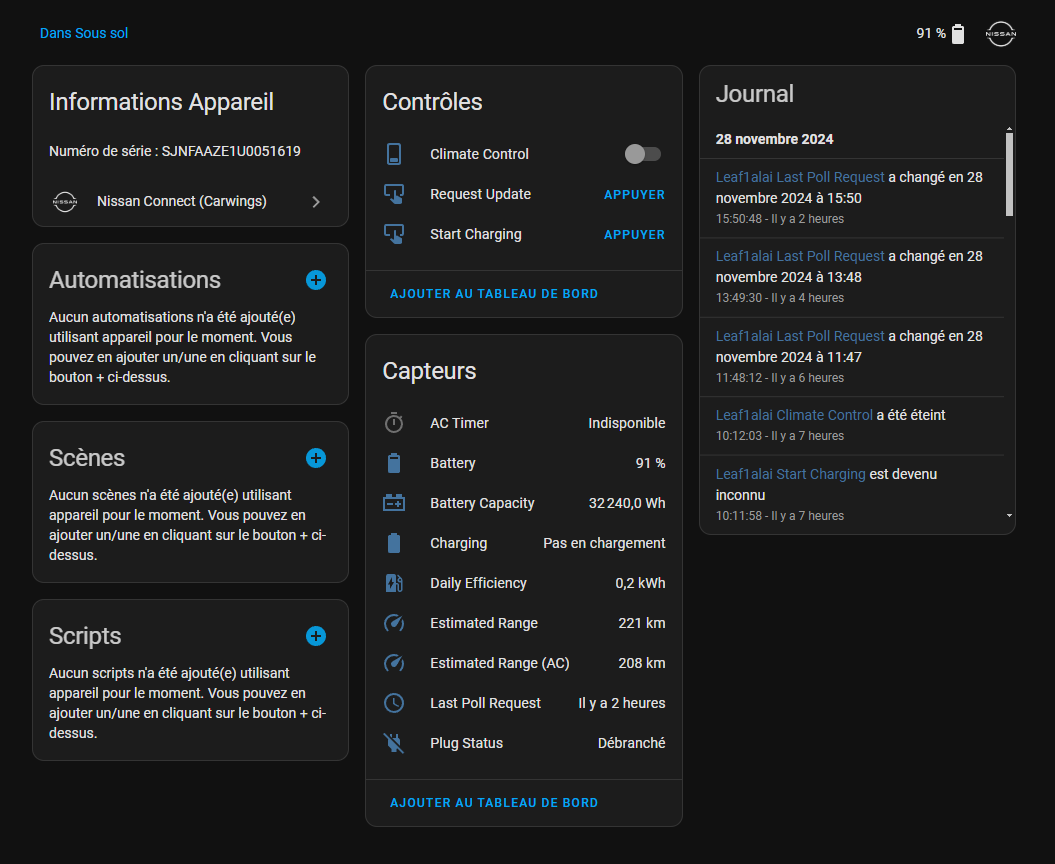Open the Dans Sous sol area link

click(x=84, y=33)
